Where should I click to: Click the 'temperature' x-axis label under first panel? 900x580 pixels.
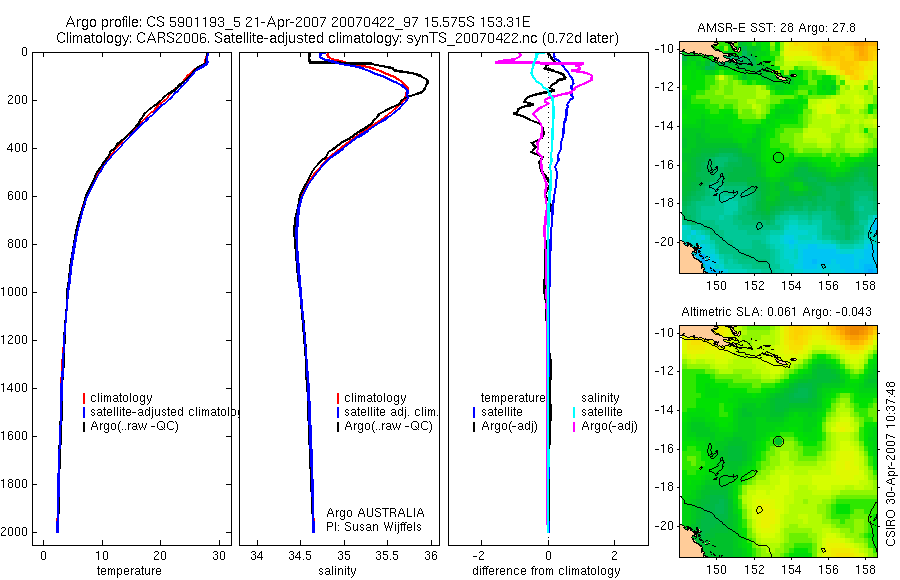129,571
